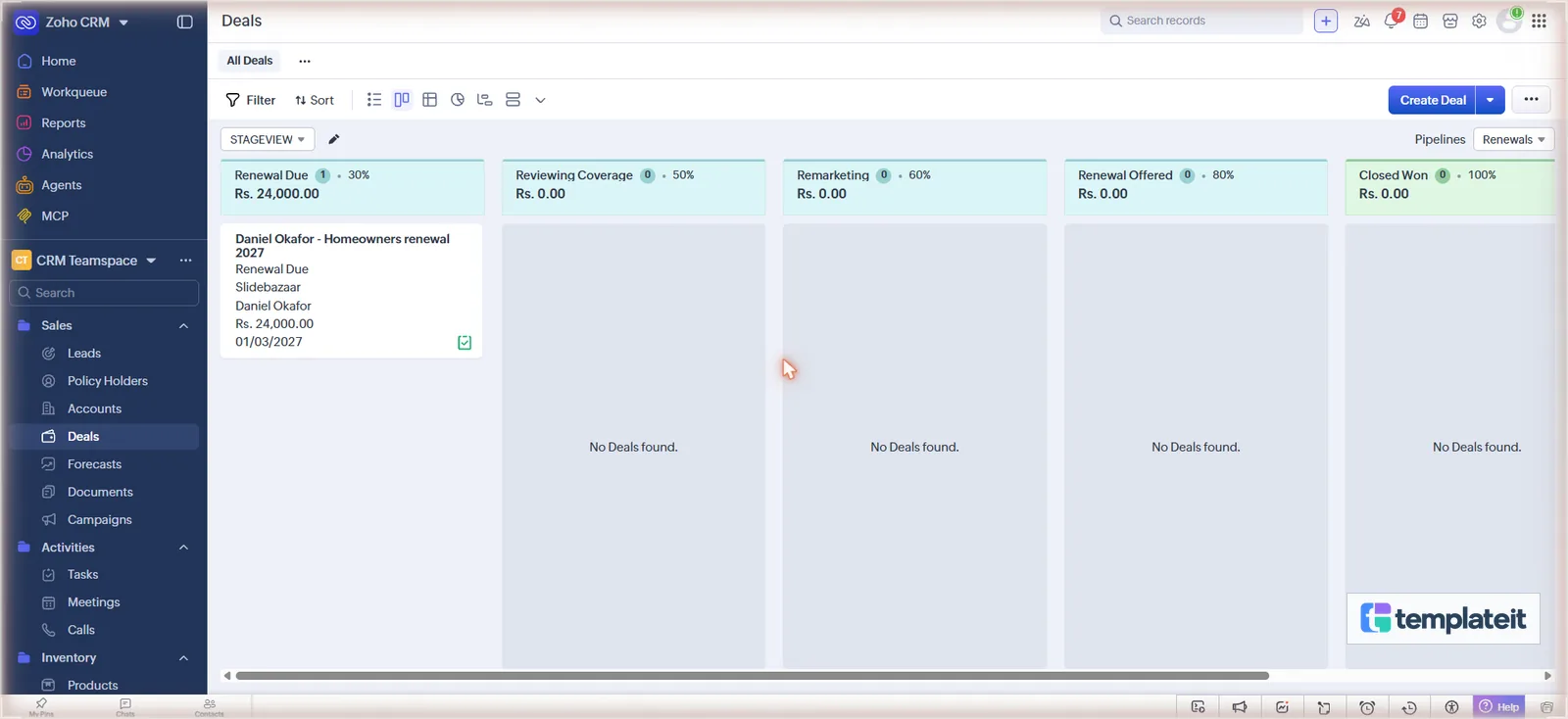This screenshot has height=719, width=1568.
Task: Click the quick-create plus icon
Action: [1325, 21]
